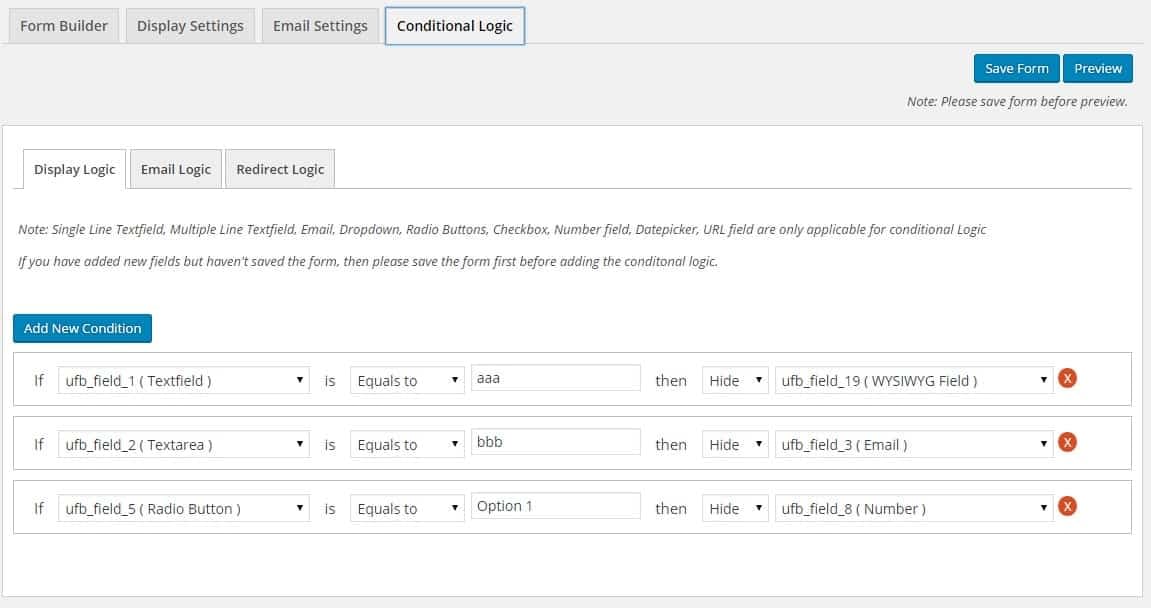Screen dimensions: 1151x608
Task: Click the 'Note: Please save form before preview.' text
Action: (x=1017, y=101)
